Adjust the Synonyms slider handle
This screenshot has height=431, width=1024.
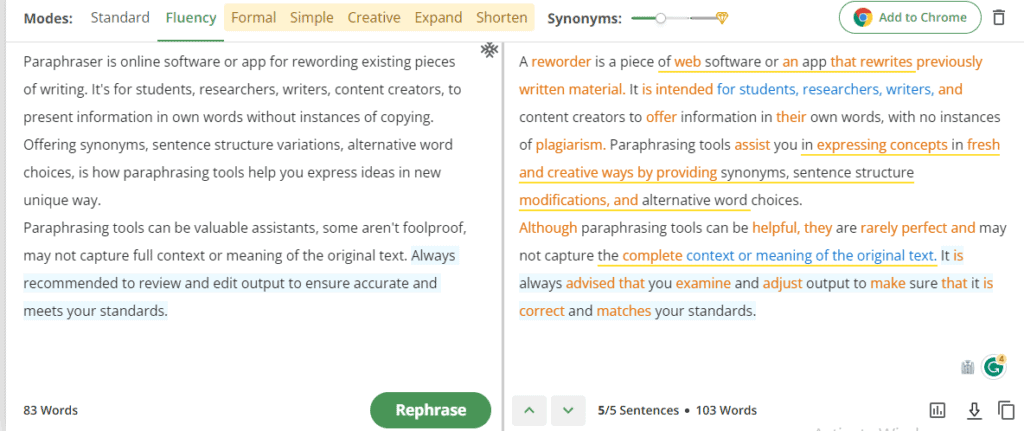point(660,19)
